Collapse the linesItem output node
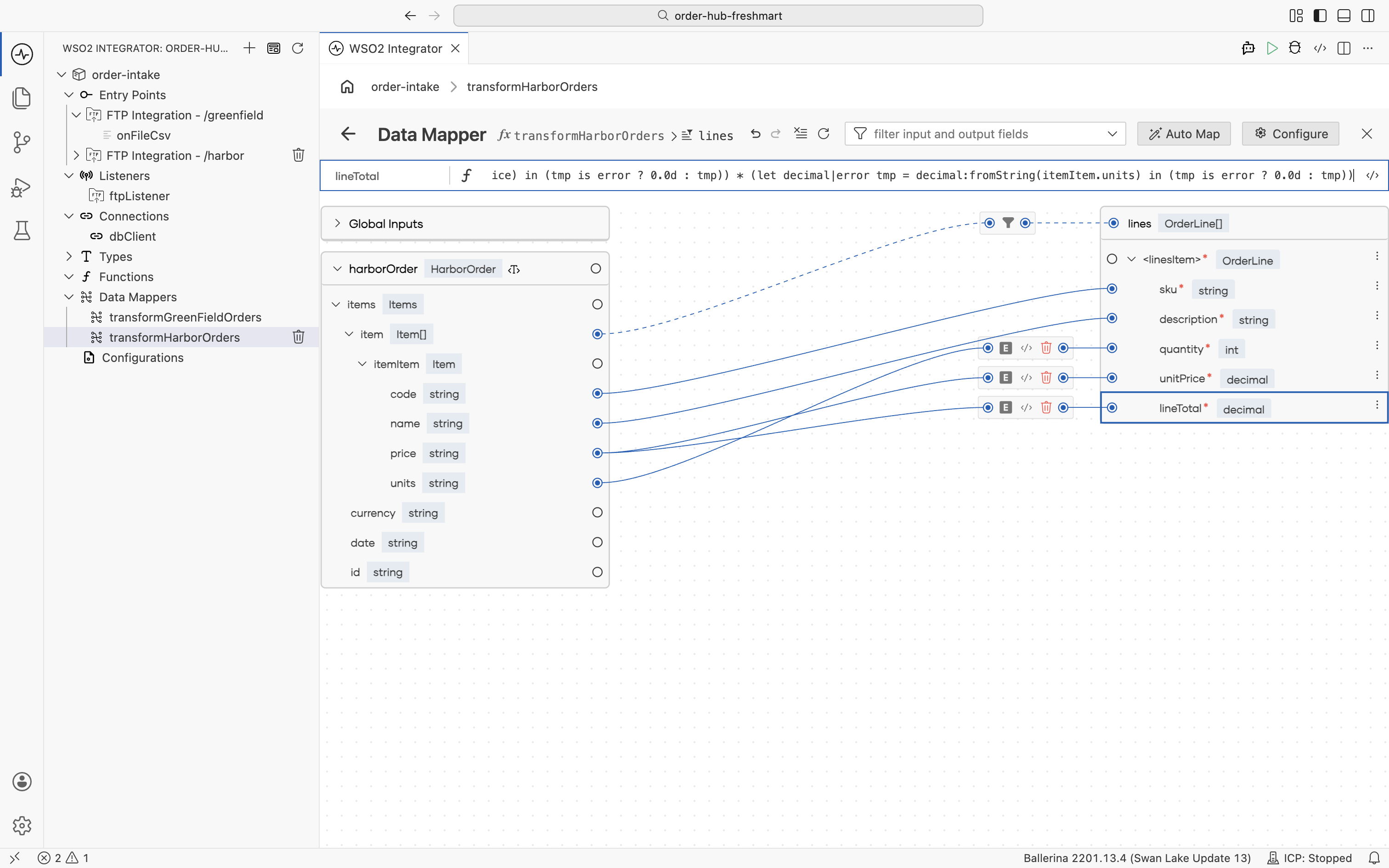The image size is (1389, 868). pyautogui.click(x=1131, y=259)
